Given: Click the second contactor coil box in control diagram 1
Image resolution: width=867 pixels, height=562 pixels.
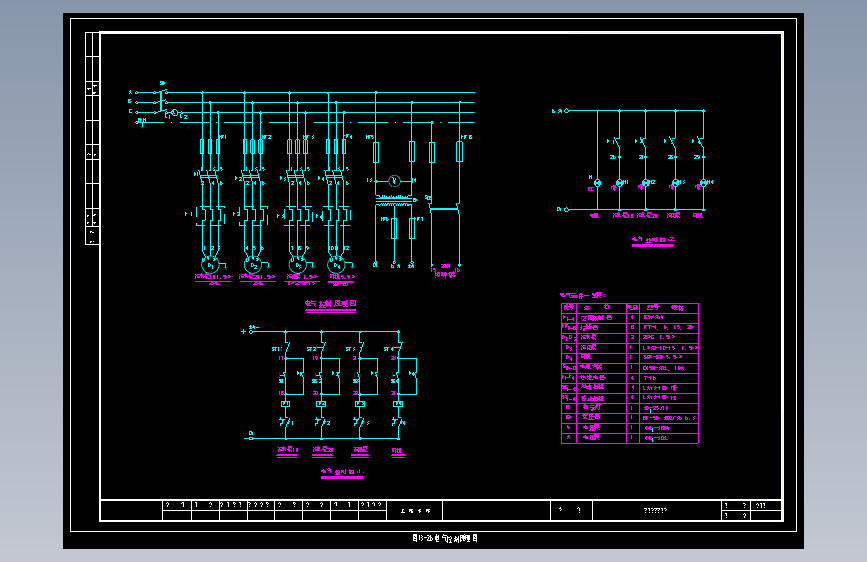Looking at the screenshot, I should coord(321,404).
